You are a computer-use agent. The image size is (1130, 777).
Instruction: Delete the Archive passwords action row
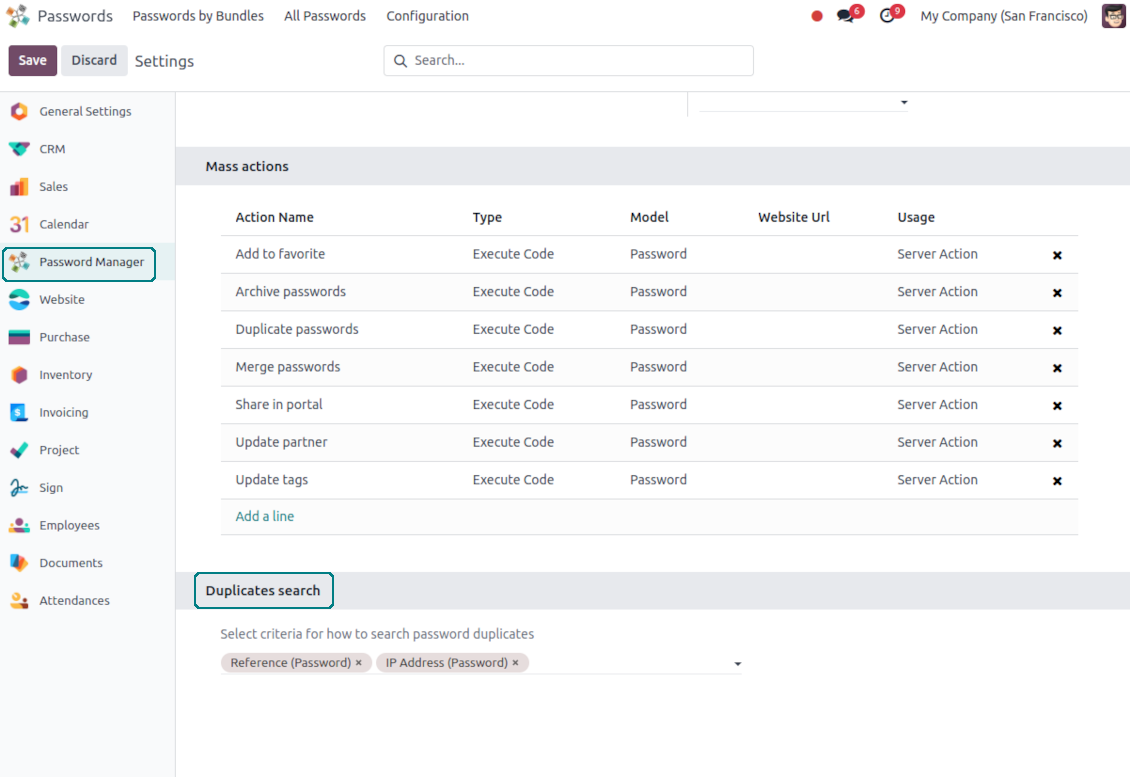point(1057,293)
